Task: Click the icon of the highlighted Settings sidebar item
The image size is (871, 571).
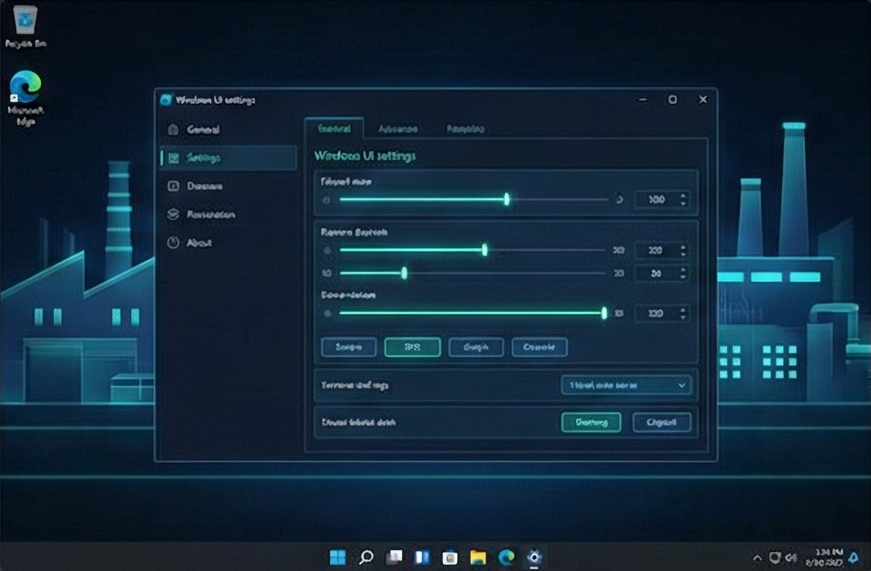Action: 174,158
